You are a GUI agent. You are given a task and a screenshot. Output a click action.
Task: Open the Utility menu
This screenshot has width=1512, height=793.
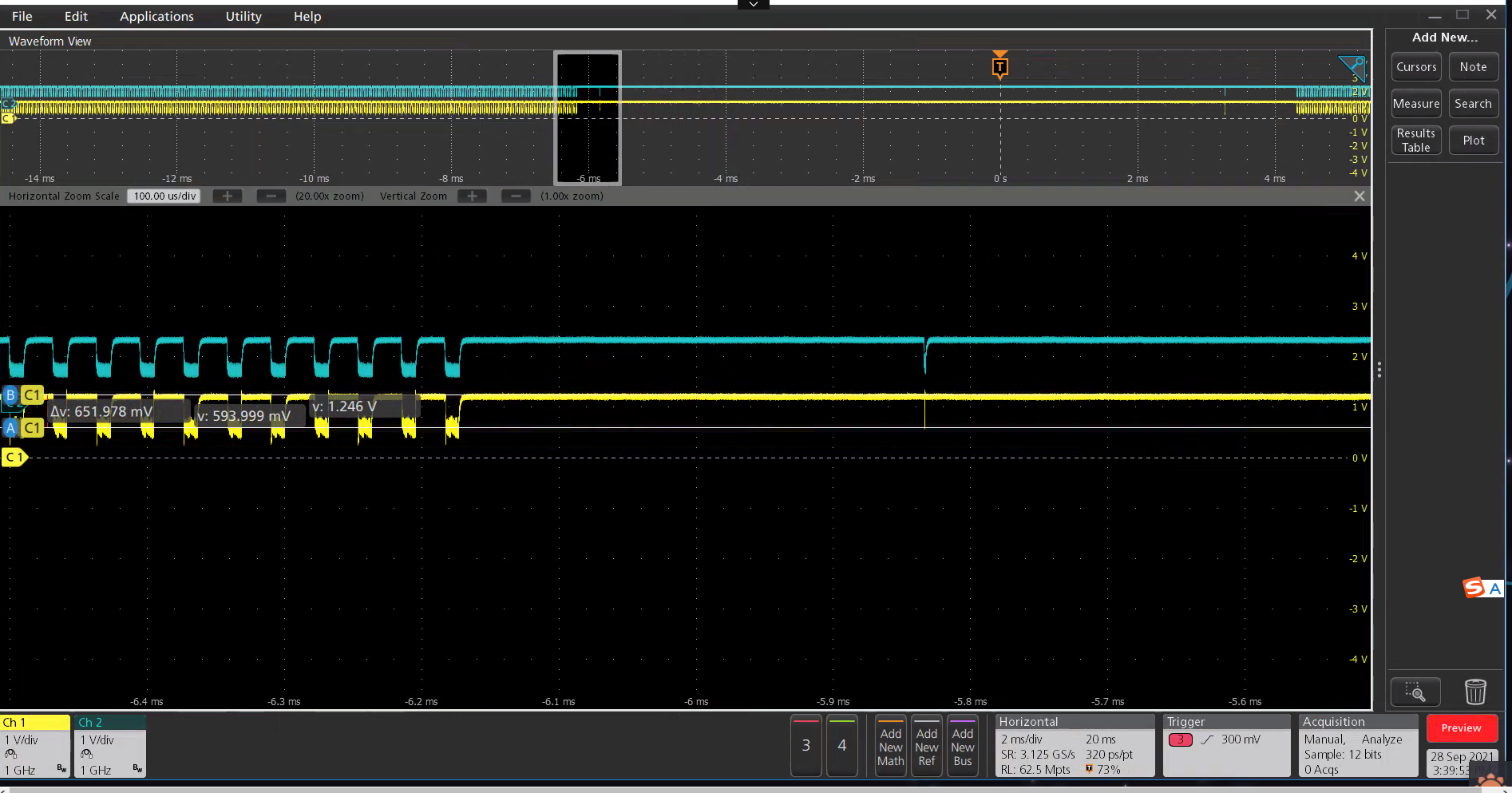[x=243, y=16]
